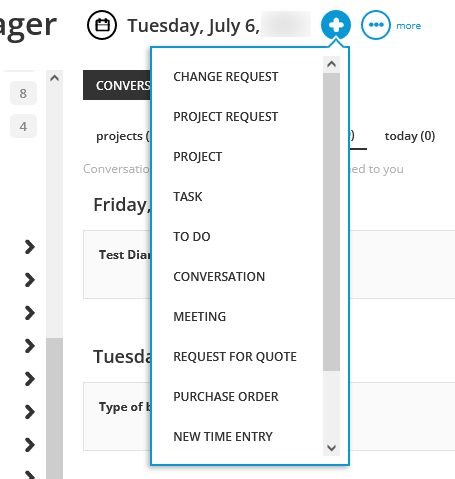455x479 pixels.
Task: Choose PROJECT in the add menu
Action: [x=198, y=157]
